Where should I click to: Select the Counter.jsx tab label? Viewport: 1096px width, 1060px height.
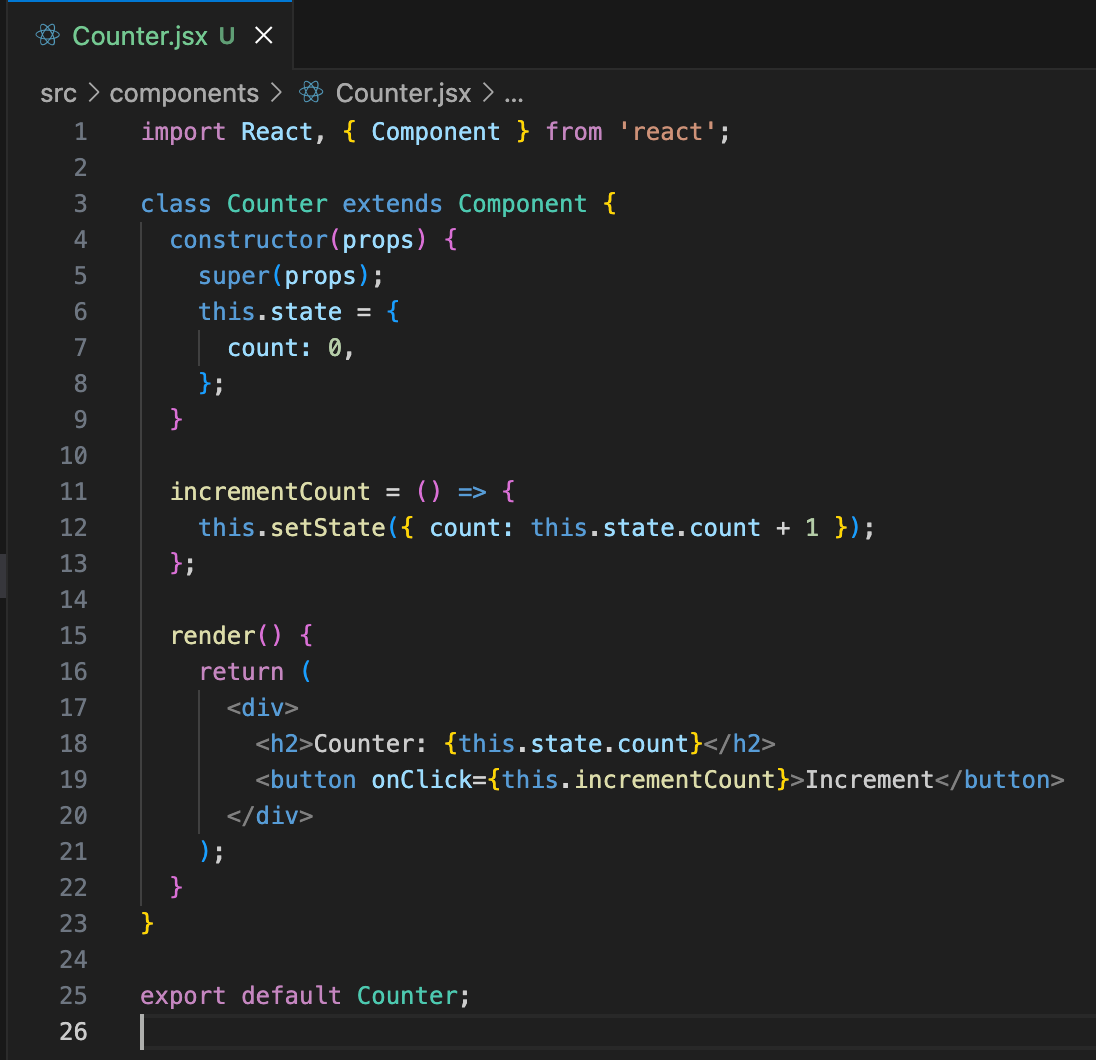[140, 37]
